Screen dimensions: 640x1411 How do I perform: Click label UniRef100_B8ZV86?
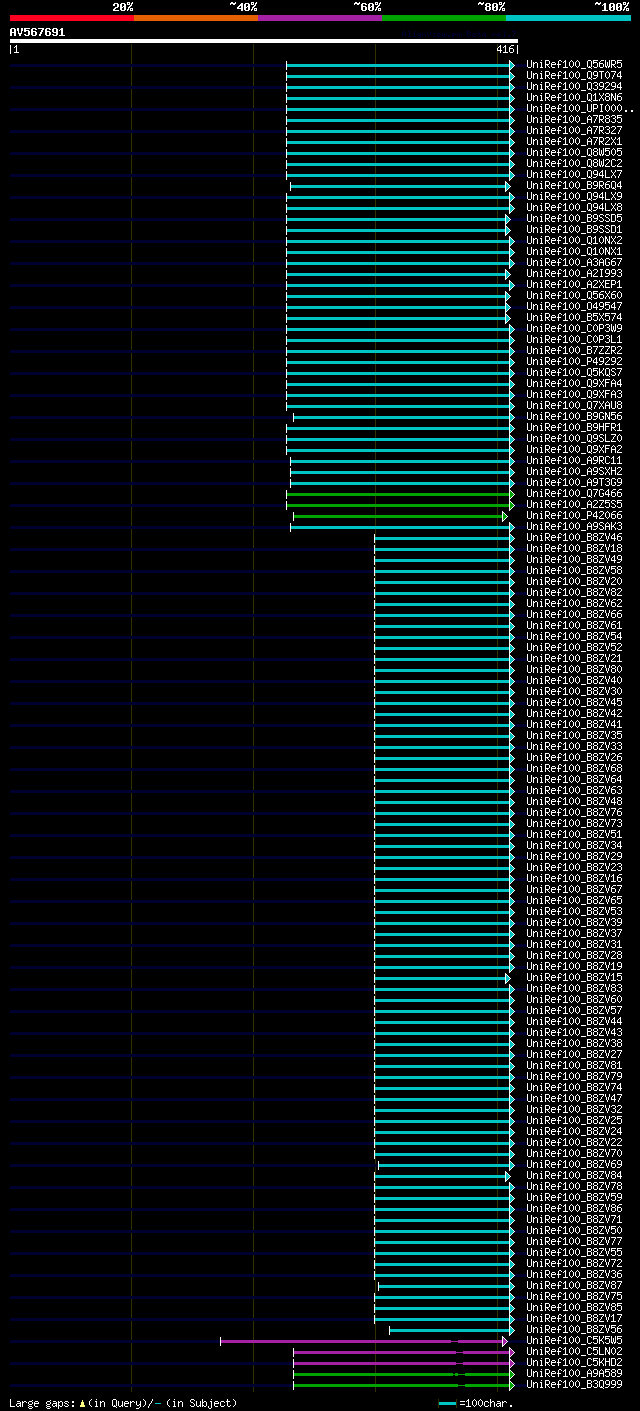(574, 1208)
